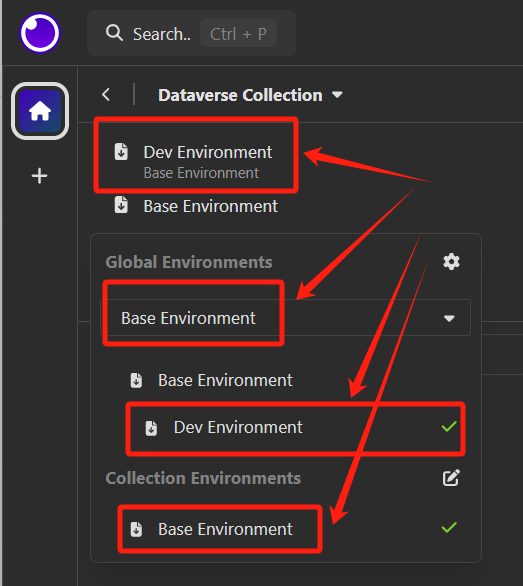Open Global Environments settings gear

[x=451, y=262]
